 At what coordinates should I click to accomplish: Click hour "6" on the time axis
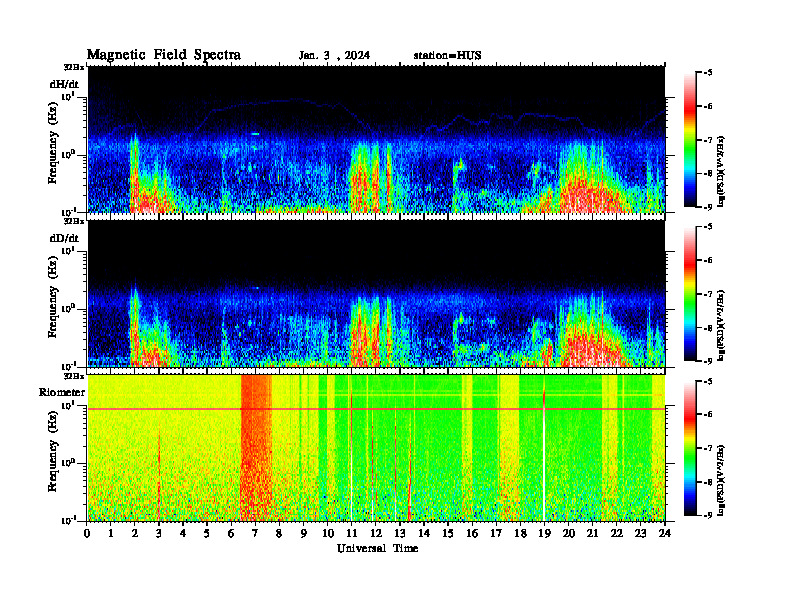click(231, 533)
